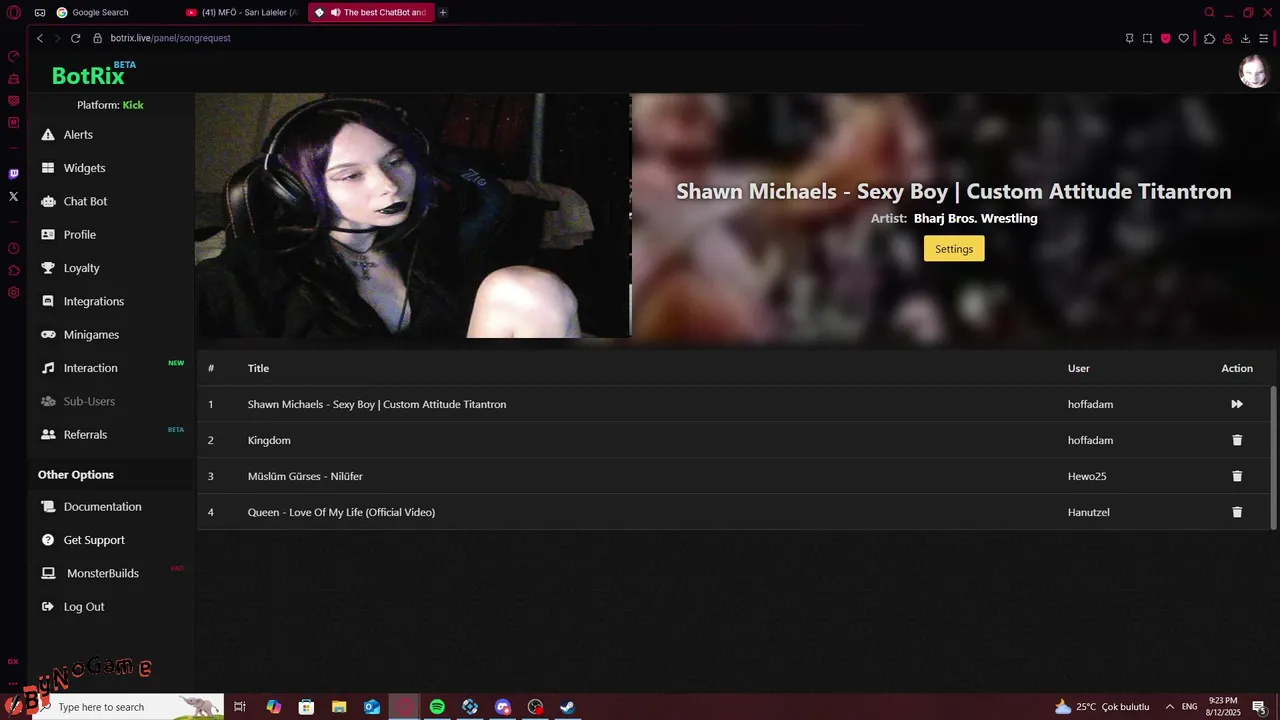The image size is (1280, 720).
Task: Open File Explorer from the taskbar
Action: click(339, 707)
